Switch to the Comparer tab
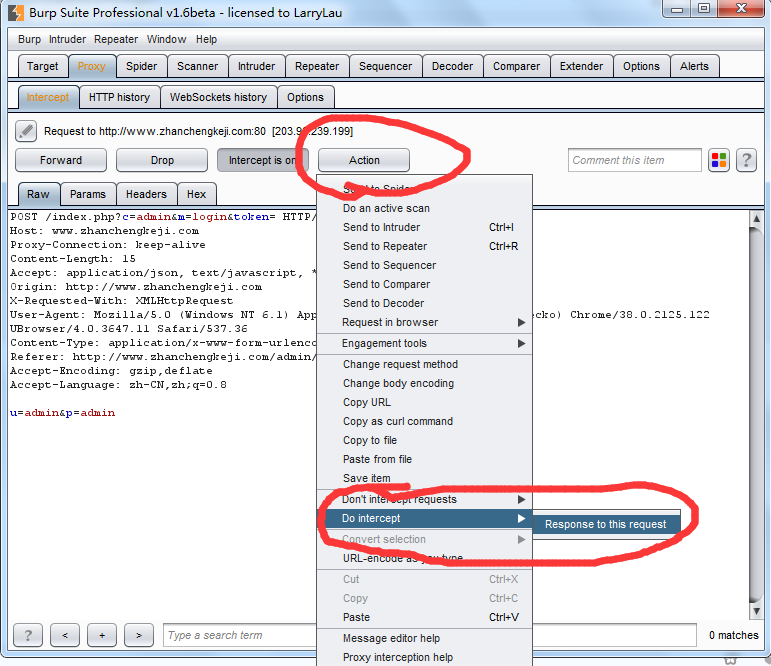The height and width of the screenshot is (666, 771). (516, 66)
